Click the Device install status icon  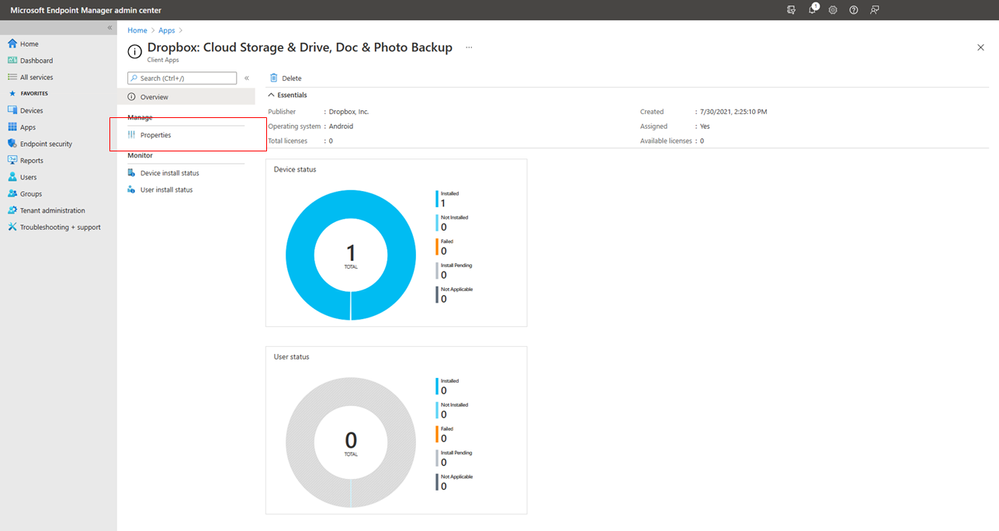coord(131,173)
